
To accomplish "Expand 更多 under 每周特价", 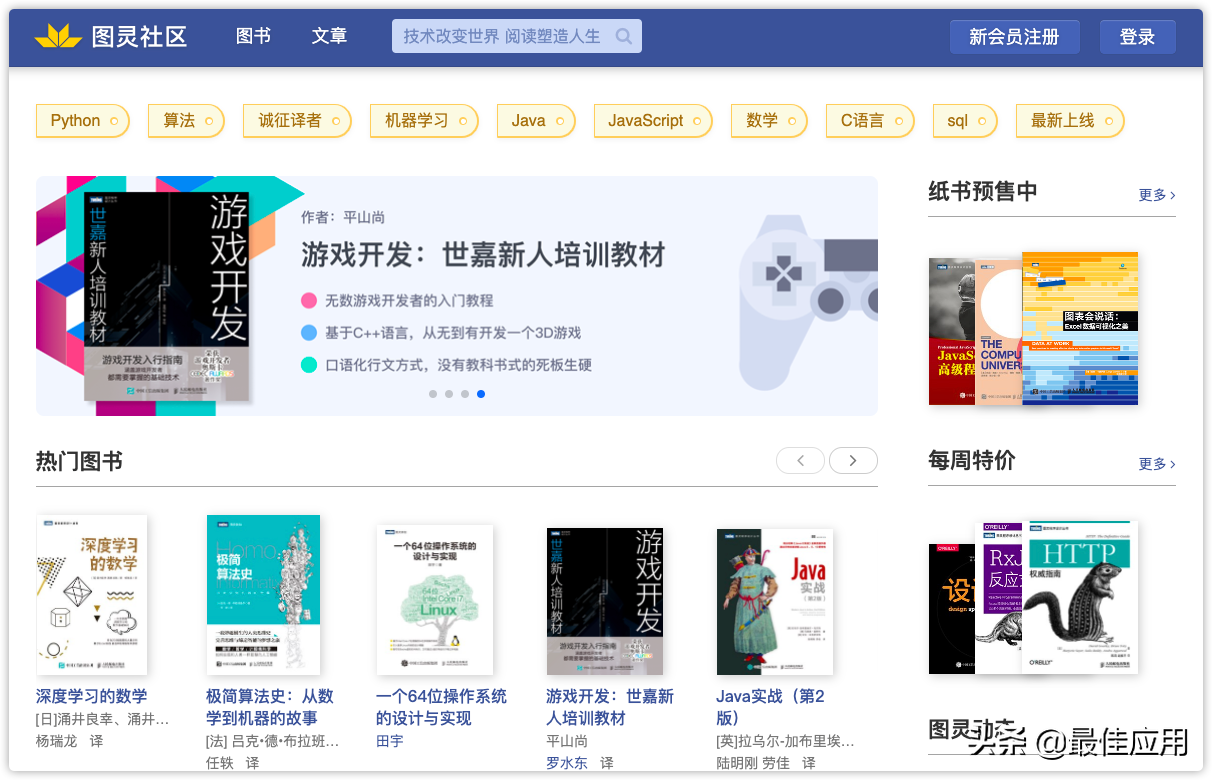I will pyautogui.click(x=1156, y=464).
